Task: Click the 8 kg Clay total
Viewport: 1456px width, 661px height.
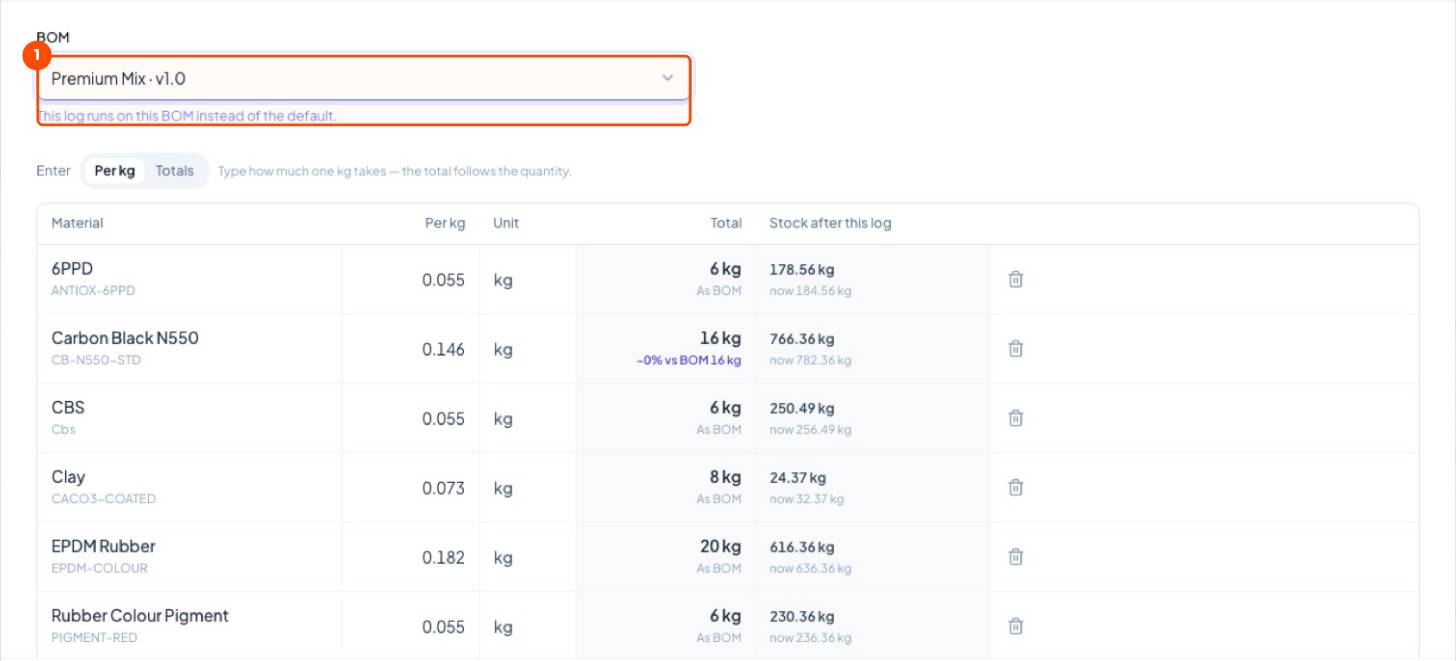Action: pyautogui.click(x=726, y=477)
